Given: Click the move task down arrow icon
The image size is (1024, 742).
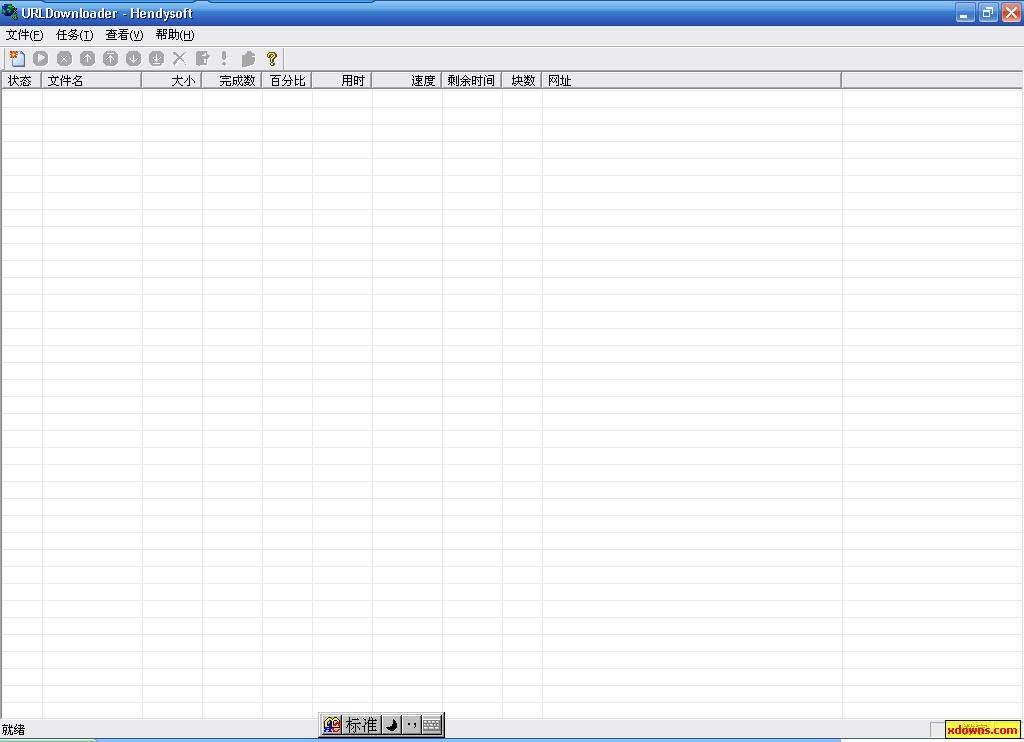Looking at the screenshot, I should point(133,59).
